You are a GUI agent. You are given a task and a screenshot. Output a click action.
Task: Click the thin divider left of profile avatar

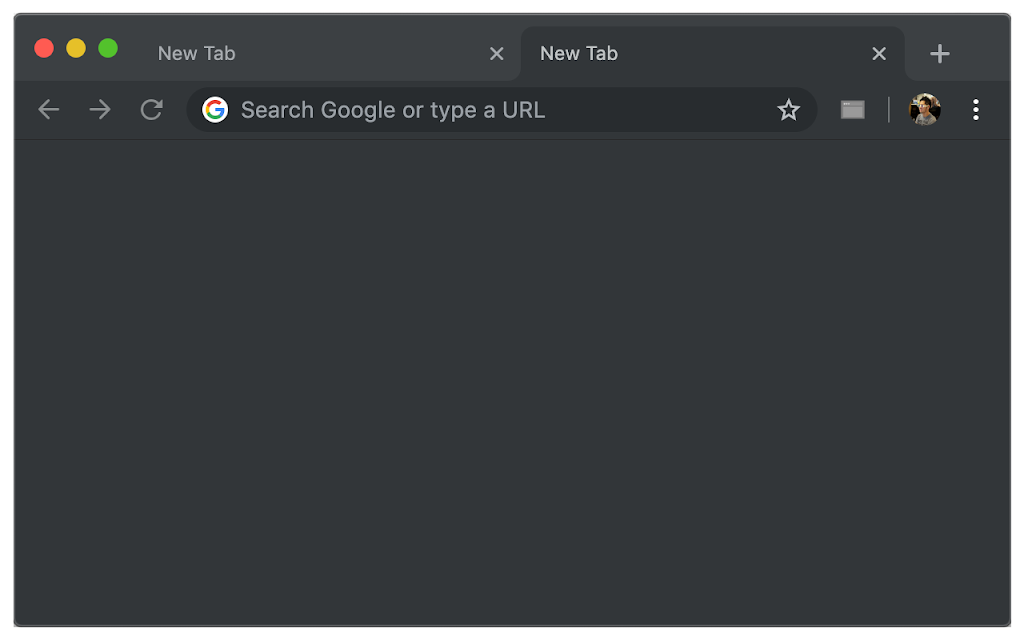click(x=889, y=110)
